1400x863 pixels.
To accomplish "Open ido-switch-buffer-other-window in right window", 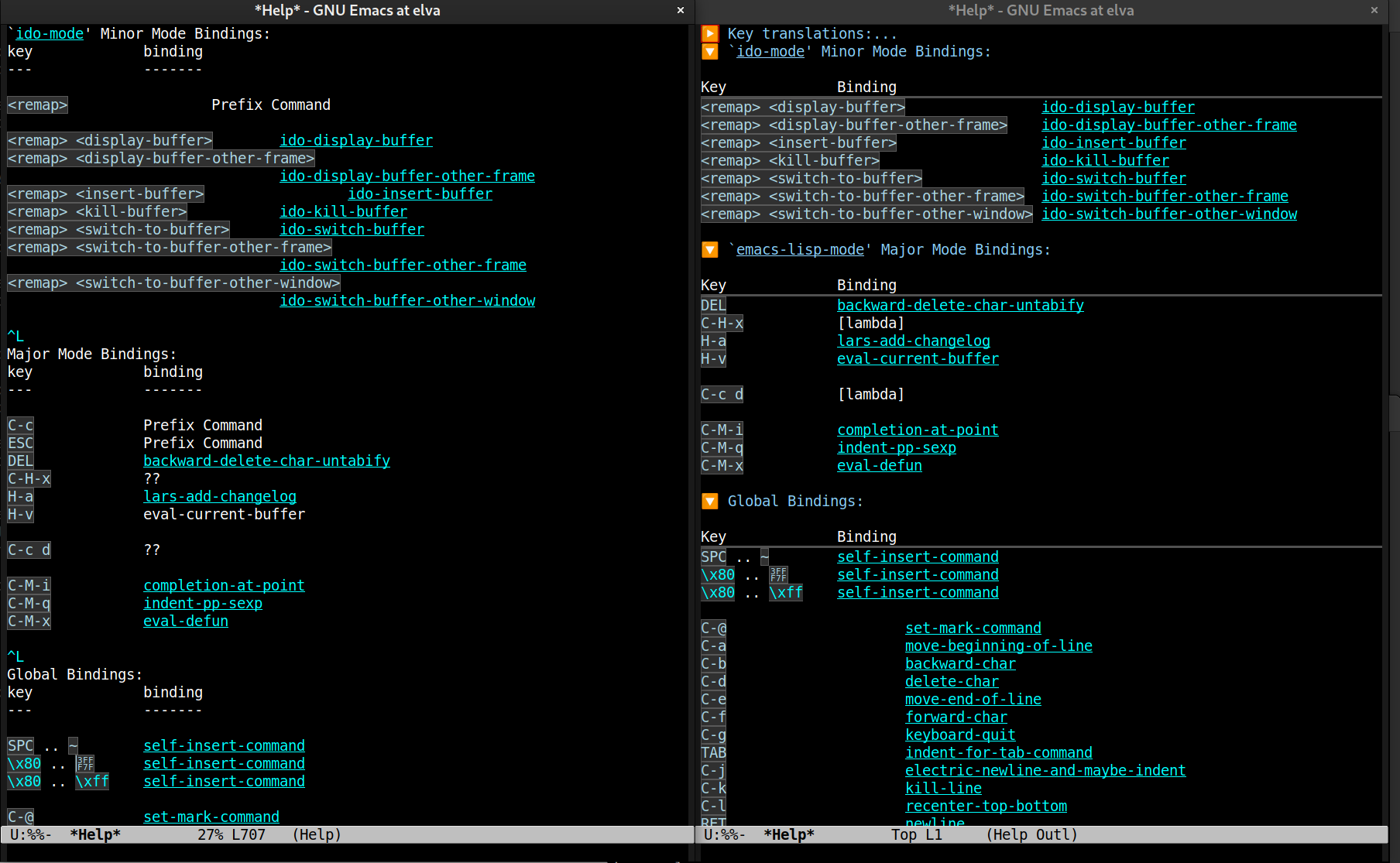I will coord(1169,214).
